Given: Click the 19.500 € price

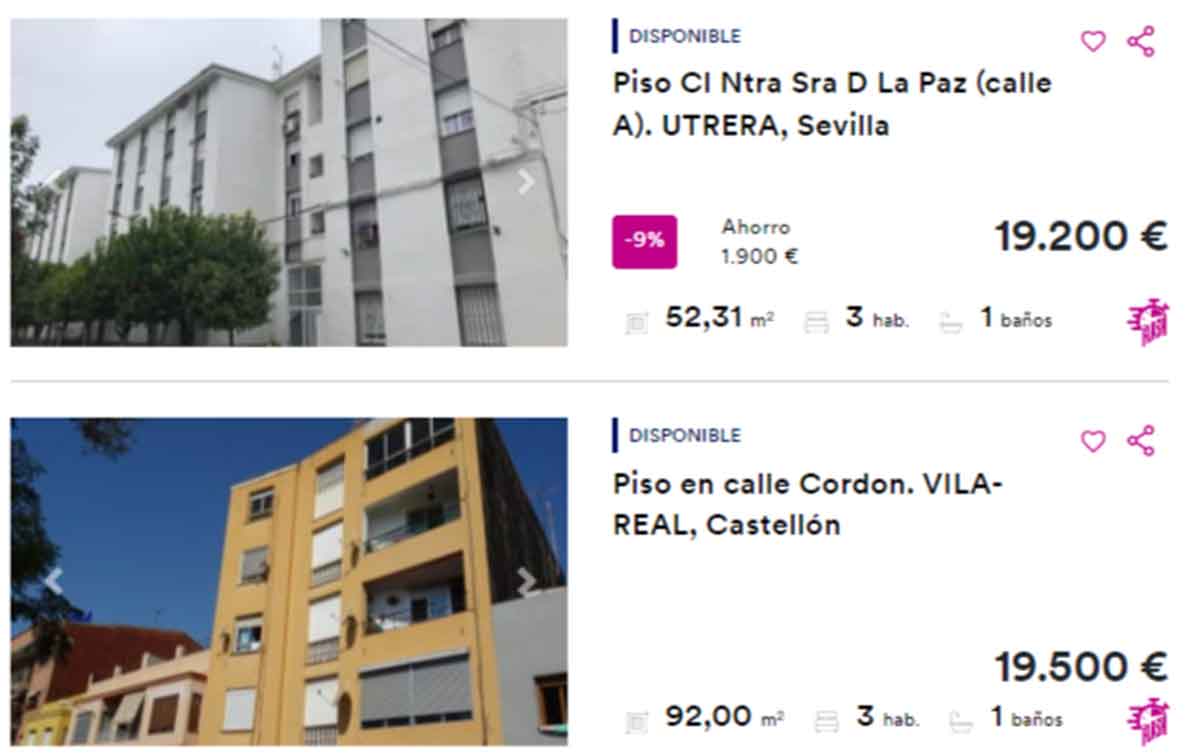Looking at the screenshot, I should point(1080,666).
